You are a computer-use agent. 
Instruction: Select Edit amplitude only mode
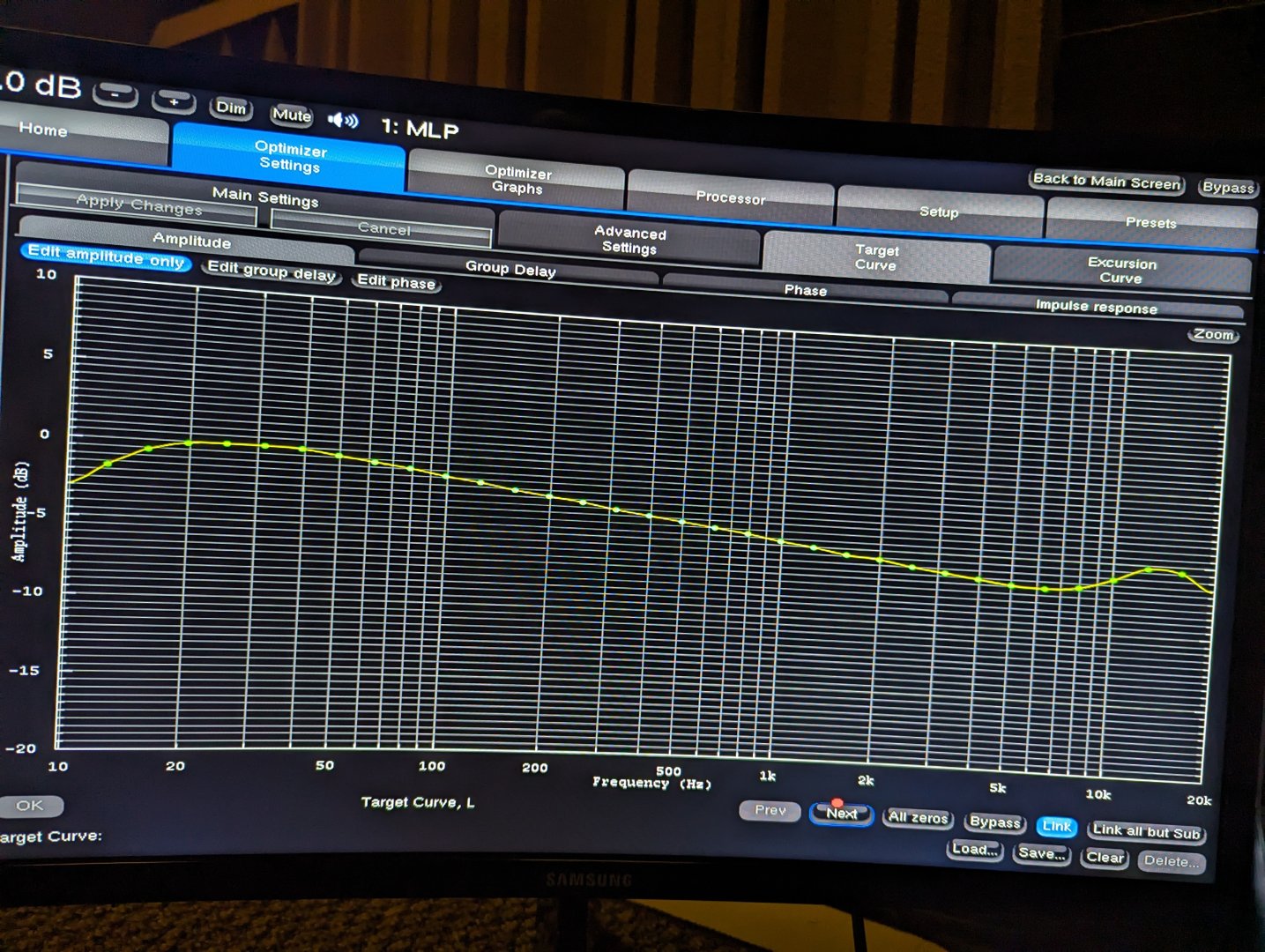pos(106,257)
